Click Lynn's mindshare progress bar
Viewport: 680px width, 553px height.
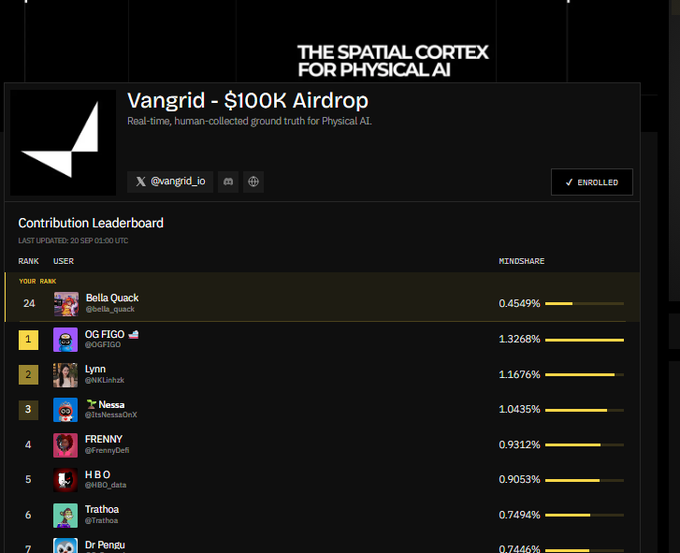coord(585,375)
